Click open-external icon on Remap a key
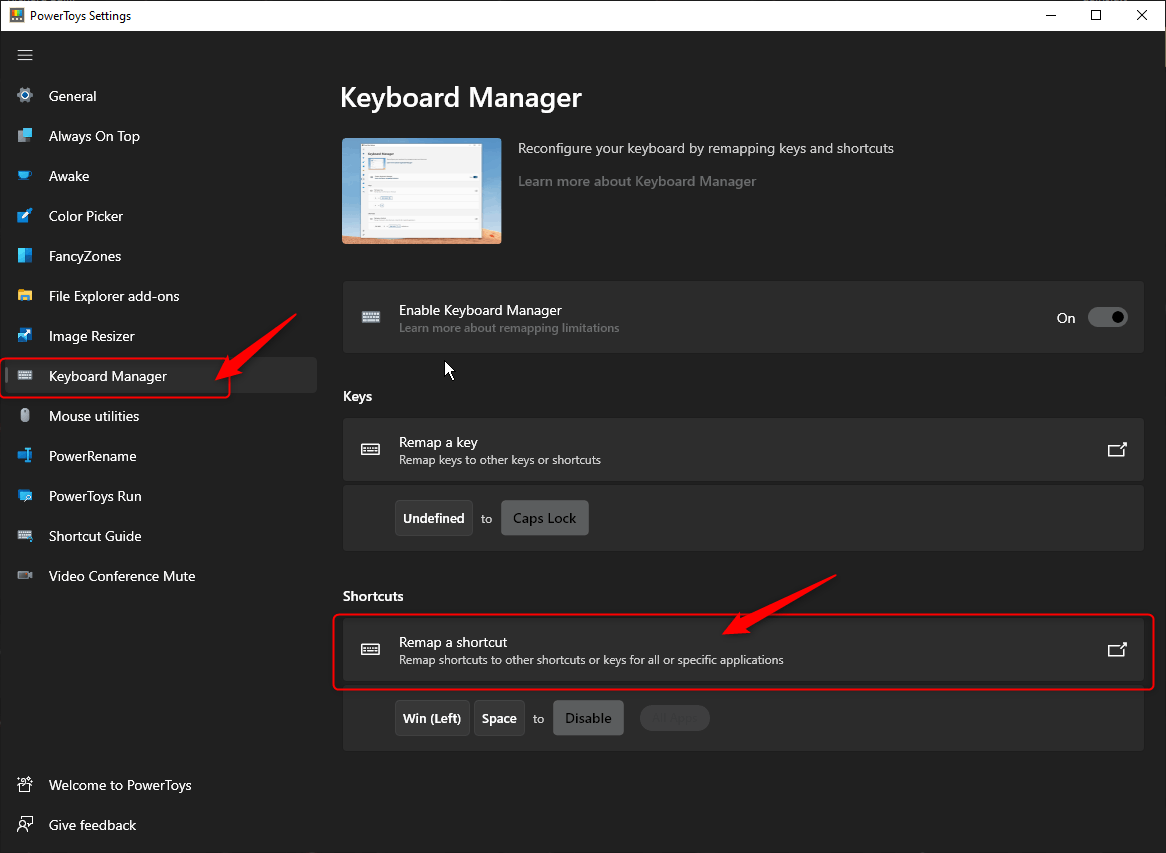 pyautogui.click(x=1117, y=450)
